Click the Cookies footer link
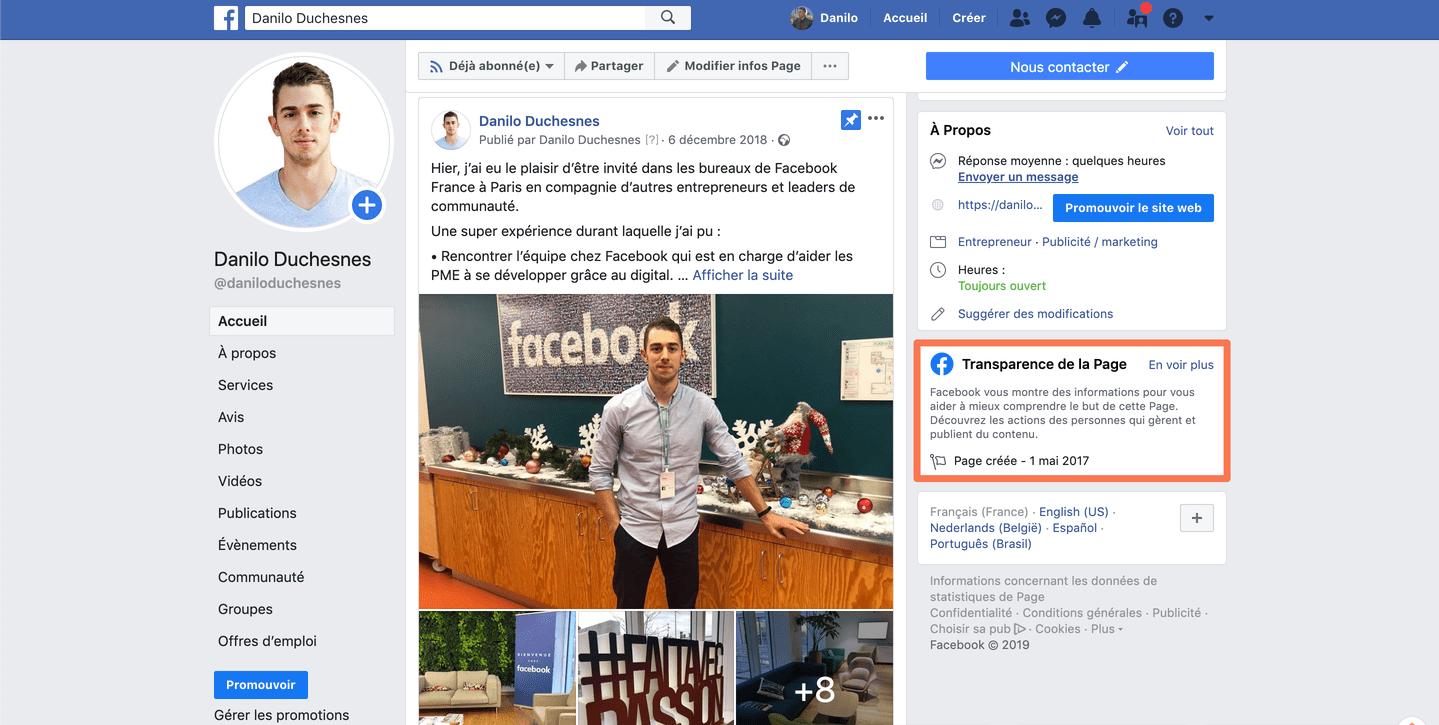1439x725 pixels. coord(1058,629)
